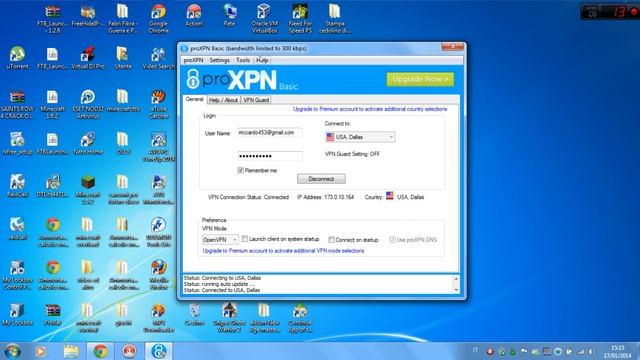Select the Mozilla Firefox desktop icon

coord(158,274)
